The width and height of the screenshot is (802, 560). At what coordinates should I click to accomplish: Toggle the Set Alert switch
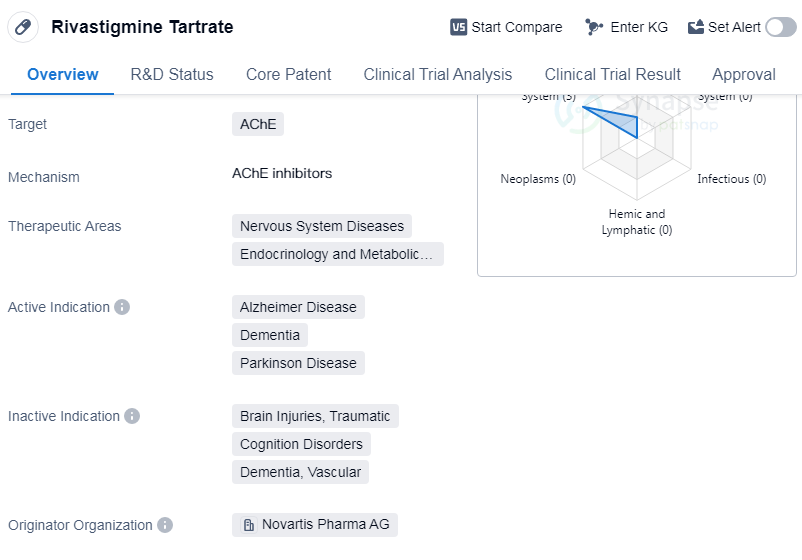tap(780, 27)
